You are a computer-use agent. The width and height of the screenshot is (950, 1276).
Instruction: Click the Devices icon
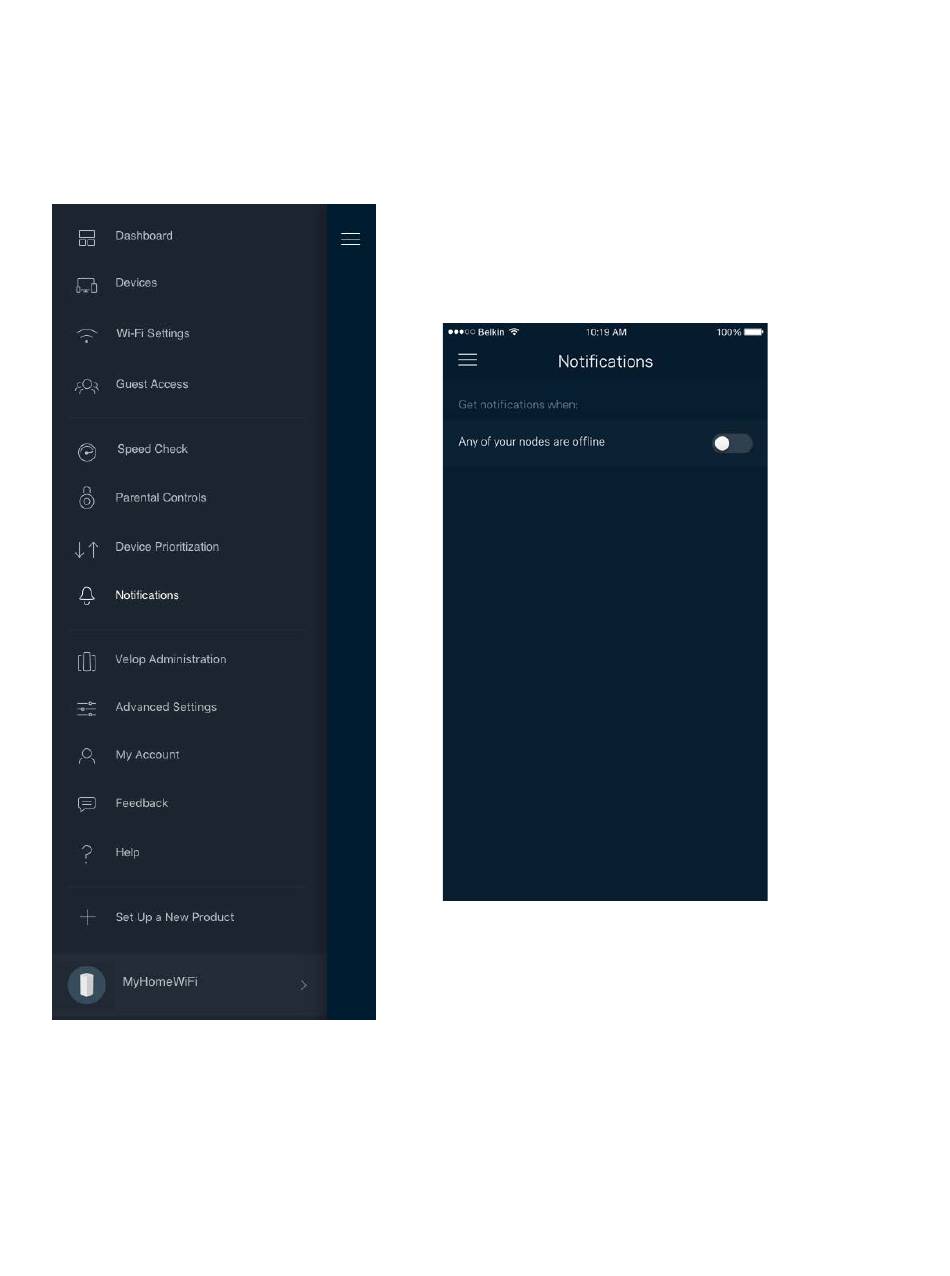(x=87, y=286)
